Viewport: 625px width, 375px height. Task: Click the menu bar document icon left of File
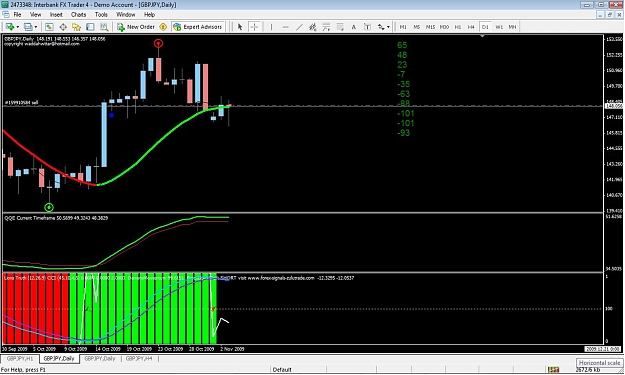(x=5, y=14)
